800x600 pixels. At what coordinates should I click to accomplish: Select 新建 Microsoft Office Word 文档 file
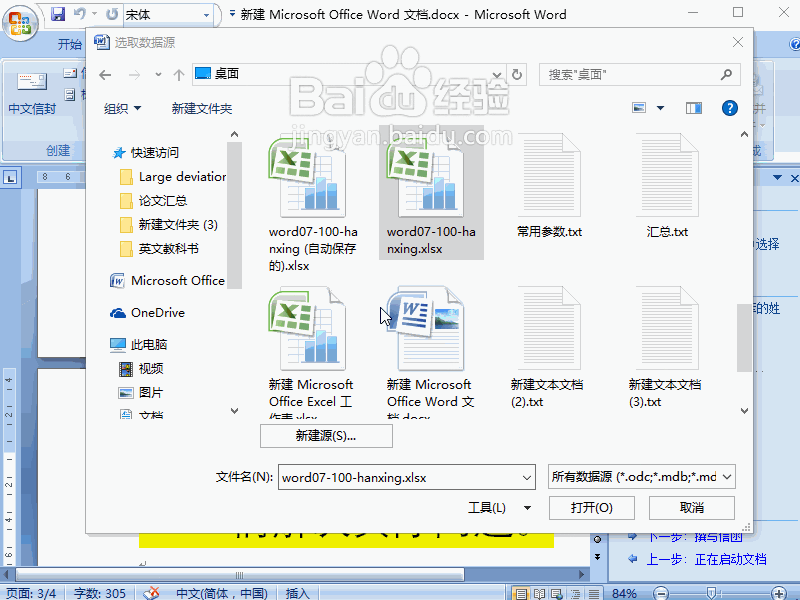tap(430, 352)
